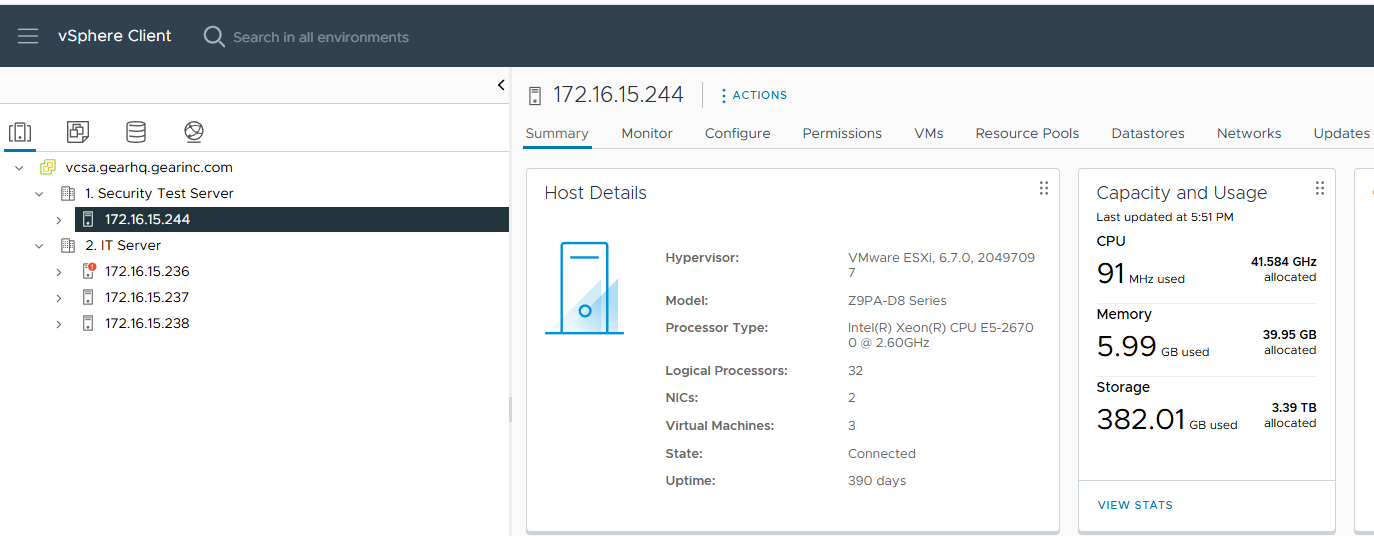Screen dimensions: 1374x536
Task: Select the 2. IT Server datacenter
Action: (x=123, y=245)
